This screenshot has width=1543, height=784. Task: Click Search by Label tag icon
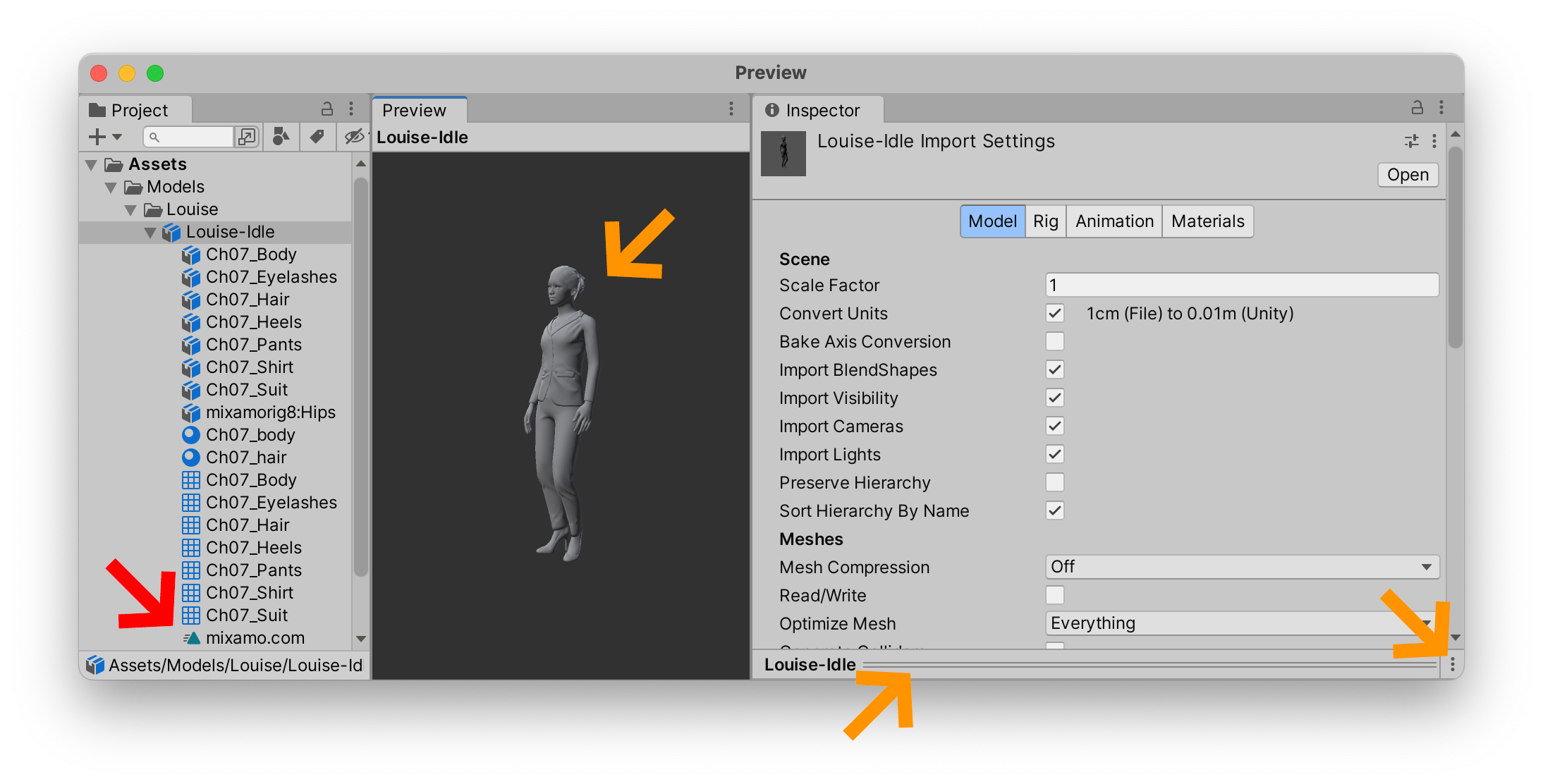(317, 137)
